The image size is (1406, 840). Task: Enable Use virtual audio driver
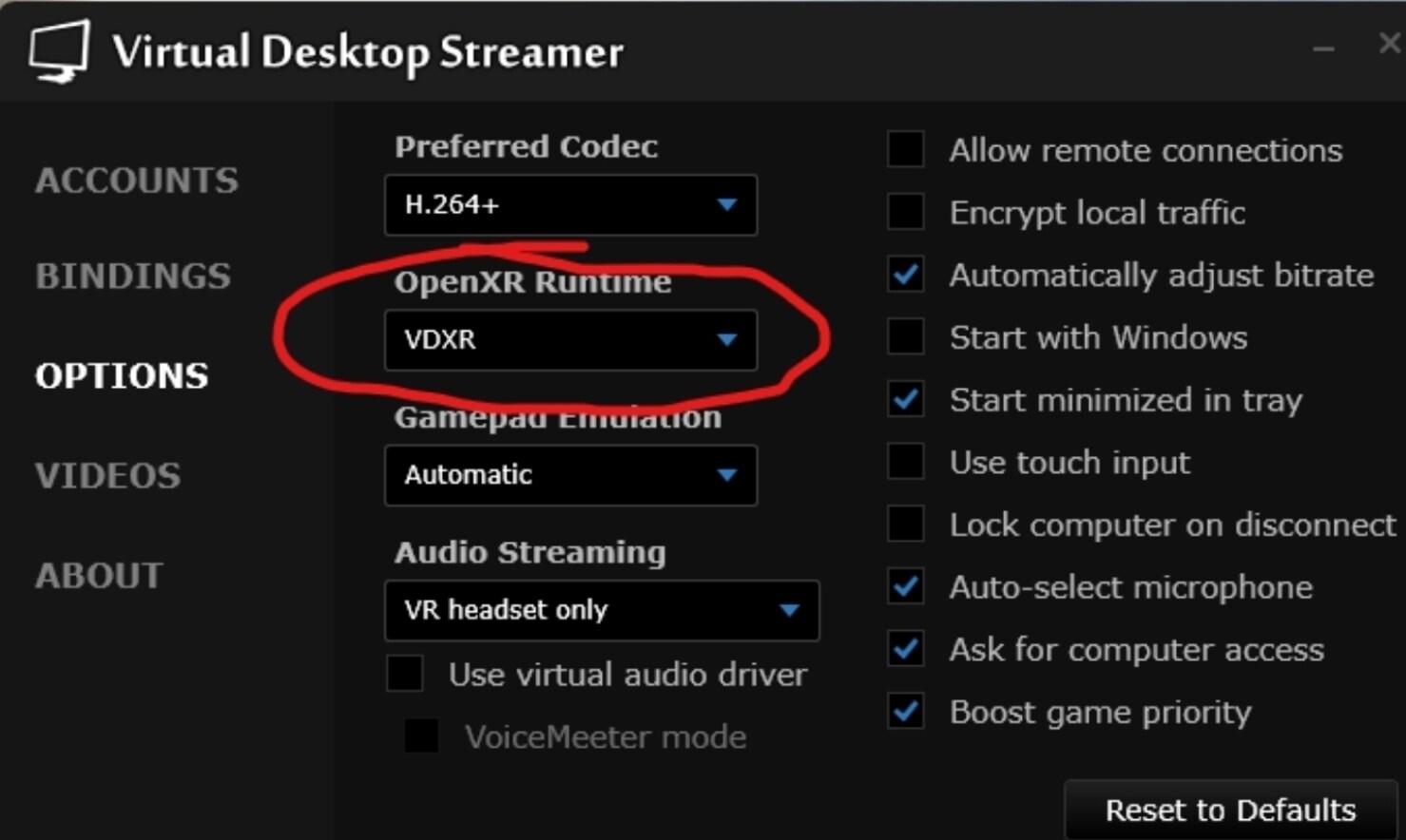click(x=405, y=674)
